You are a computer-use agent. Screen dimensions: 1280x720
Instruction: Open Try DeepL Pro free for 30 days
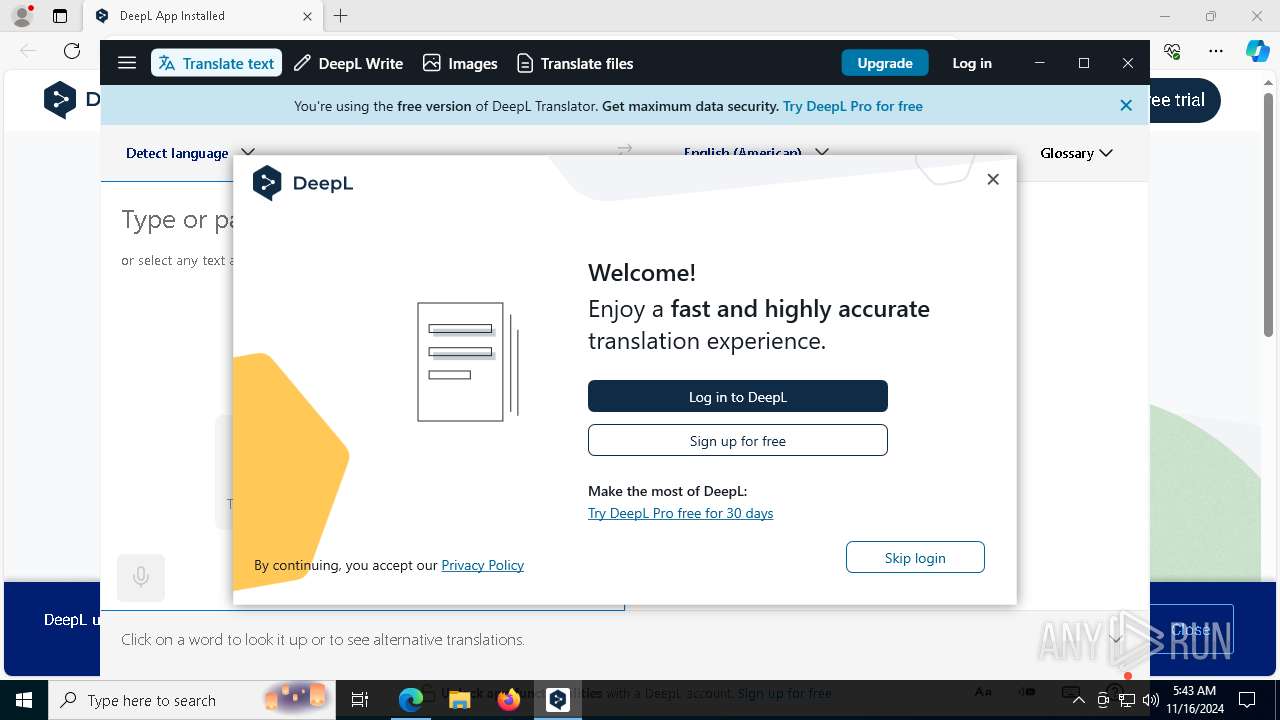(680, 513)
